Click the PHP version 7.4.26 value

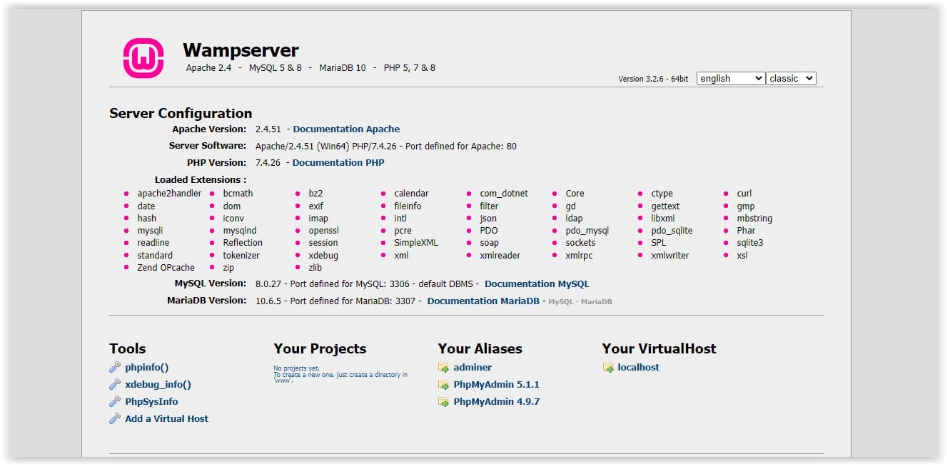[x=268, y=163]
